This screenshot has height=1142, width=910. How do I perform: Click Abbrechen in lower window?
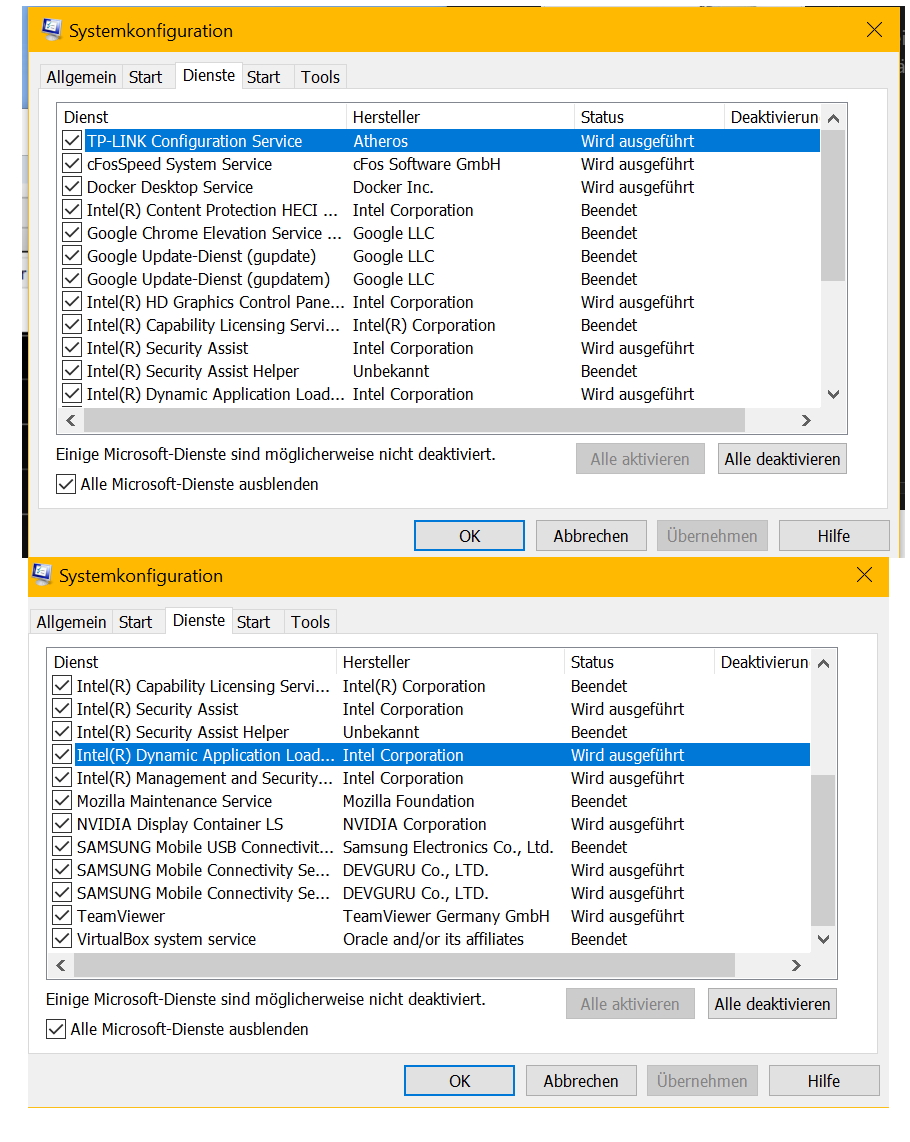[x=581, y=1081]
